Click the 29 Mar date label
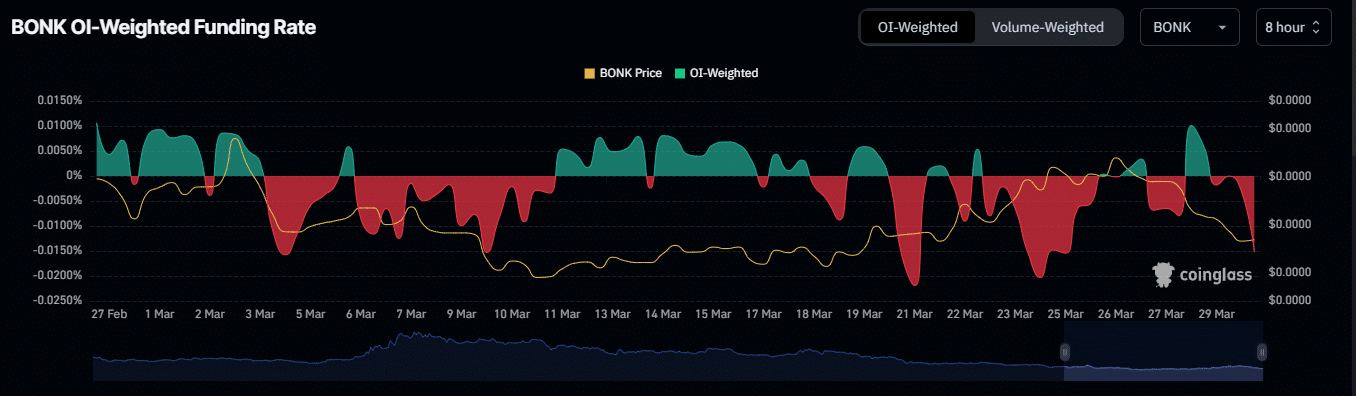The width and height of the screenshot is (1356, 396). 1217,314
